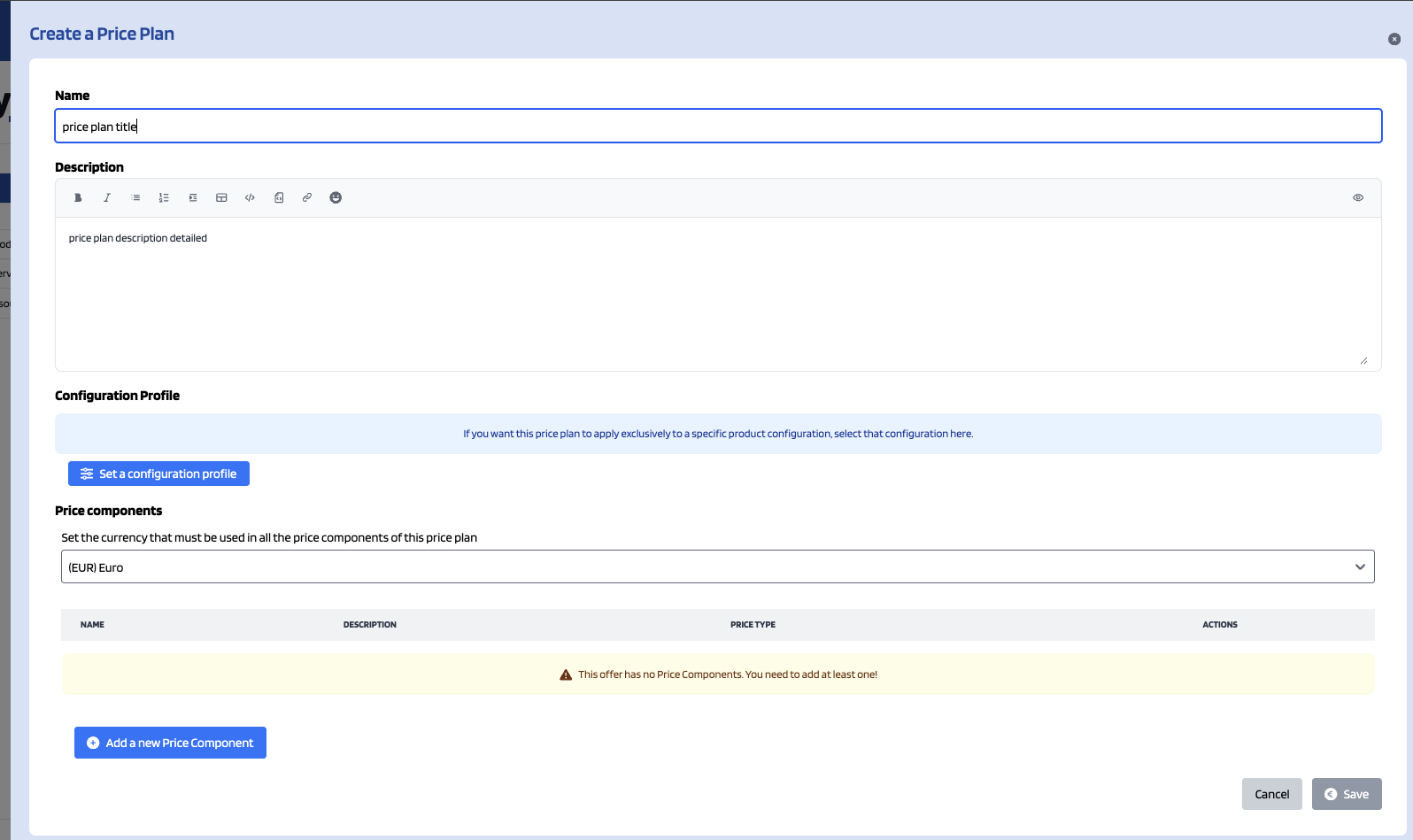
Task: Click the chevron arrow of currency selector
Action: [1360, 566]
